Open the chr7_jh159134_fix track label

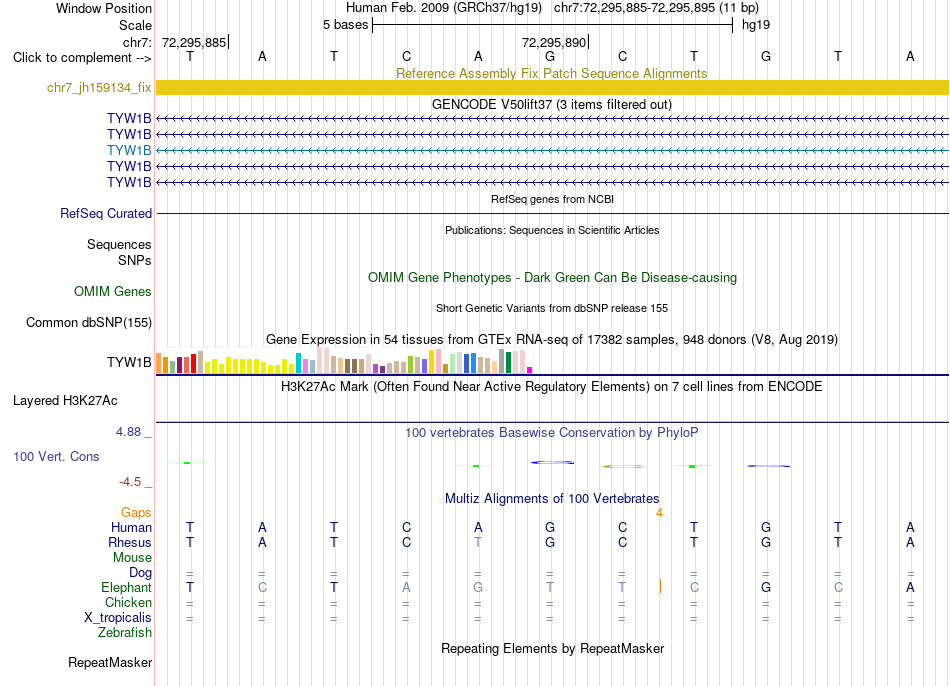coord(99,88)
